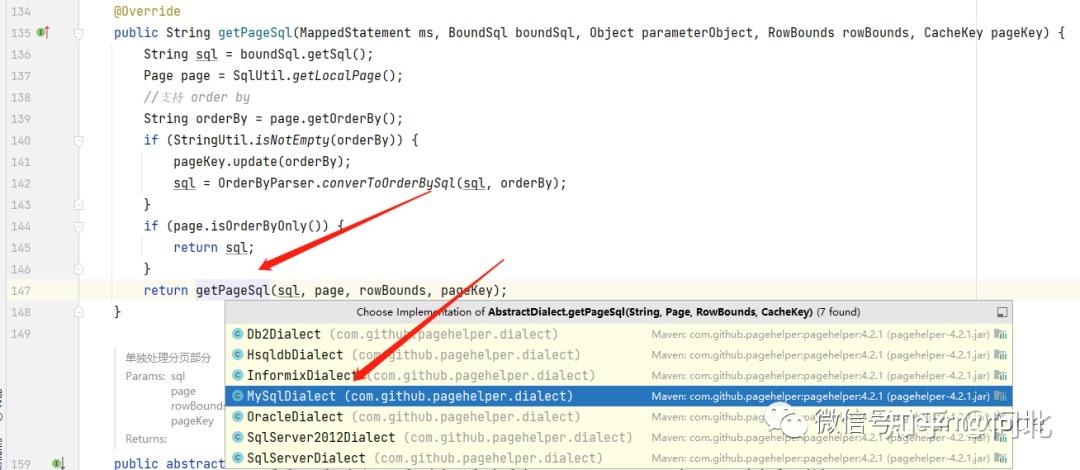Collapse the getPageSql method fold on line 135
Image resolution: width=1080 pixels, height=470 pixels.
79,33
